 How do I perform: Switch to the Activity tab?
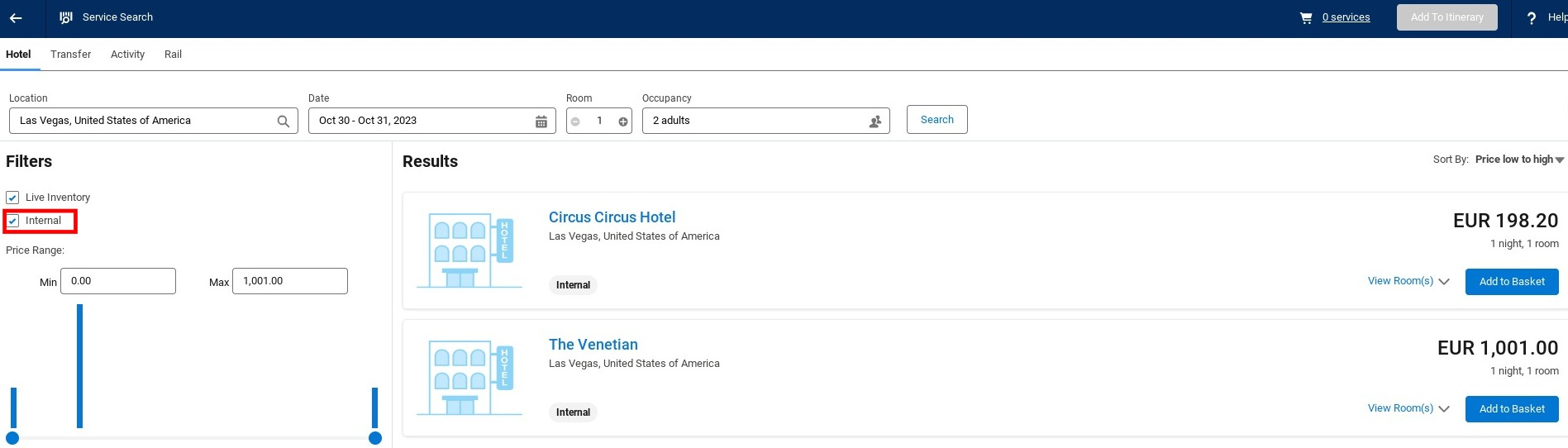point(127,55)
